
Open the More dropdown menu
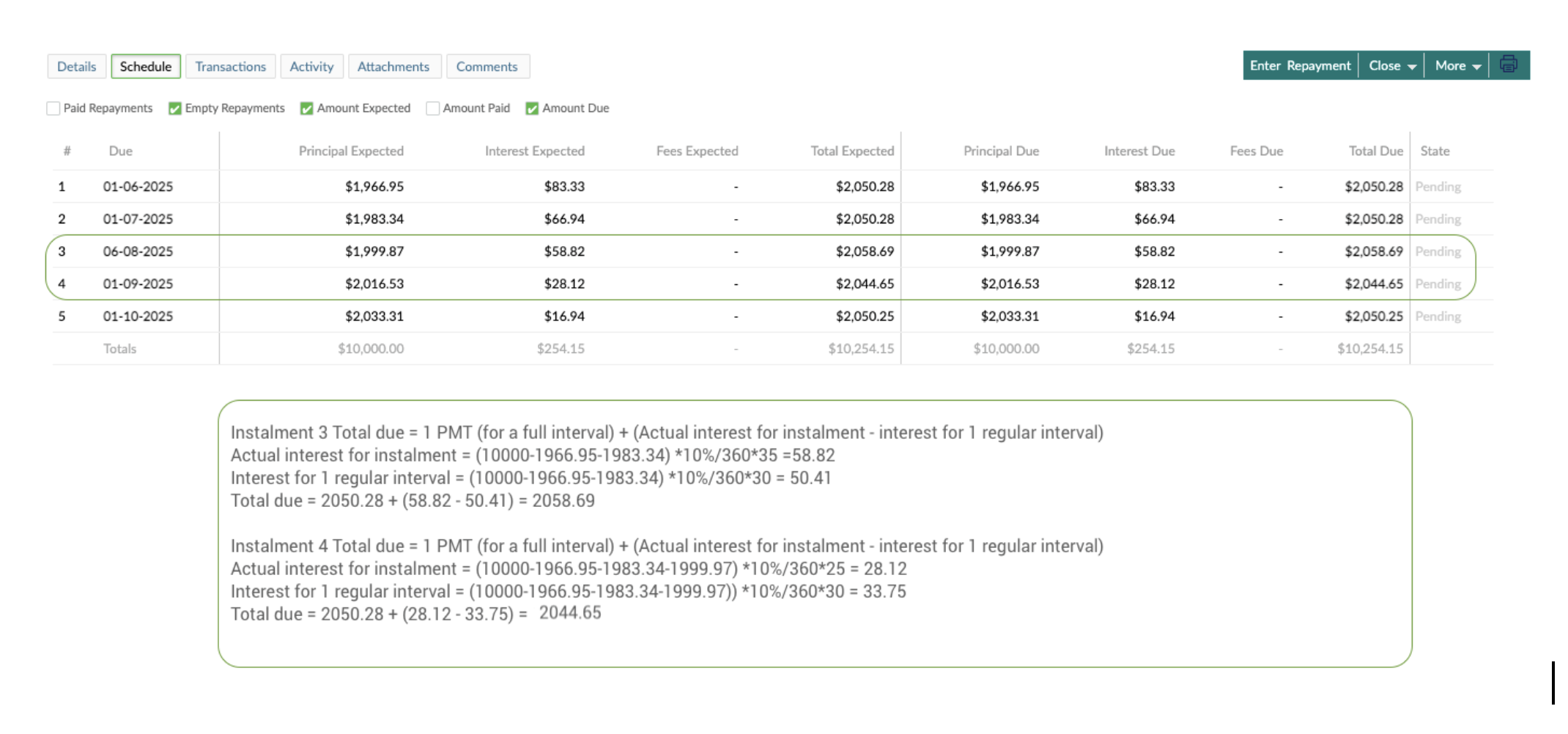click(1457, 66)
